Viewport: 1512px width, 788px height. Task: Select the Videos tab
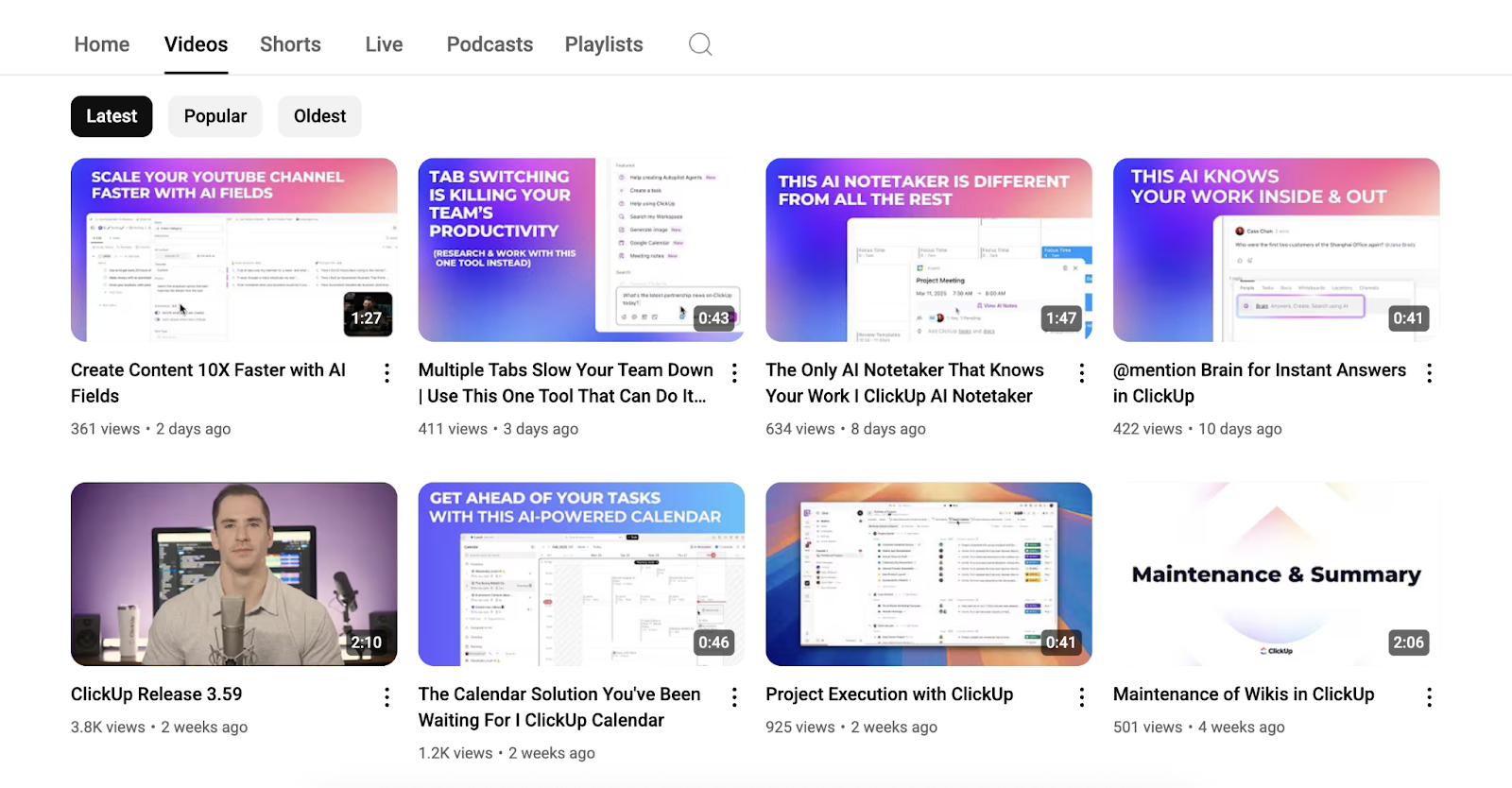coord(196,44)
